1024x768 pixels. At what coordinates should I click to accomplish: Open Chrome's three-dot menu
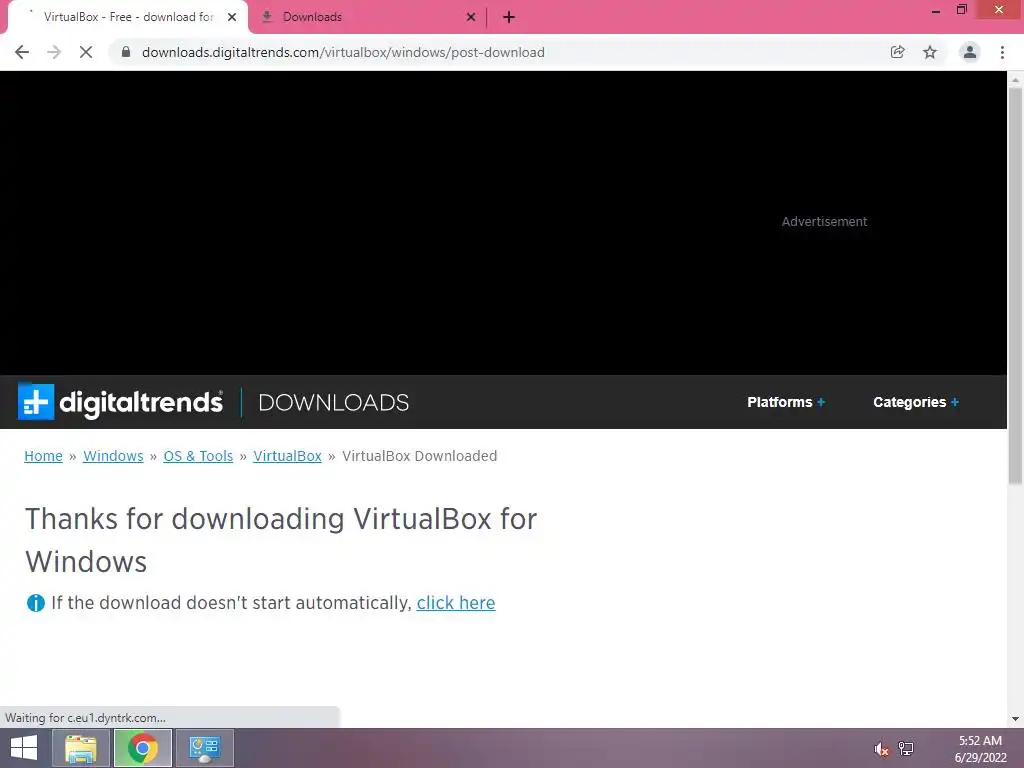(x=1002, y=52)
